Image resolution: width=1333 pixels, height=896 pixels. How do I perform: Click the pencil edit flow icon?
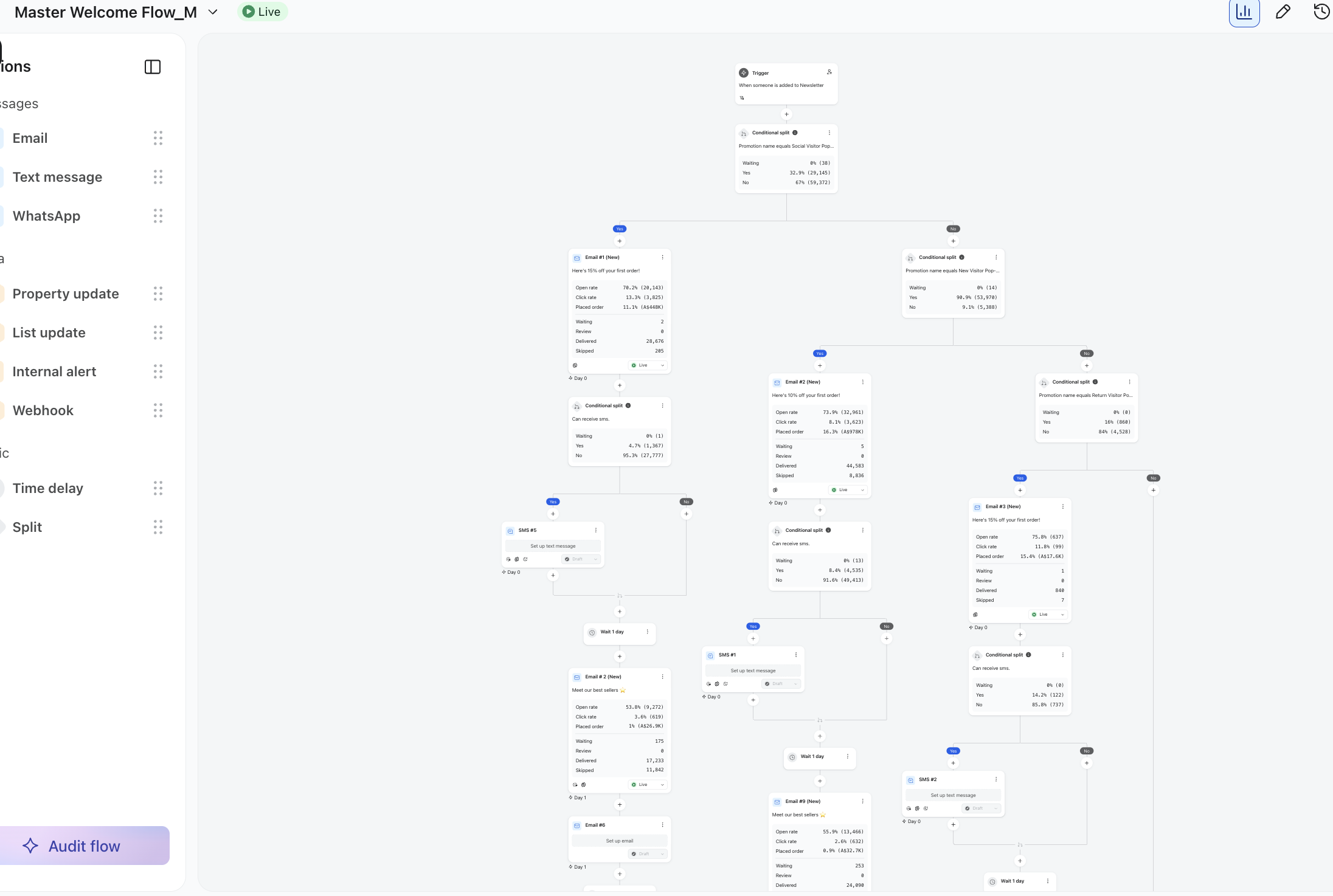click(x=1283, y=12)
